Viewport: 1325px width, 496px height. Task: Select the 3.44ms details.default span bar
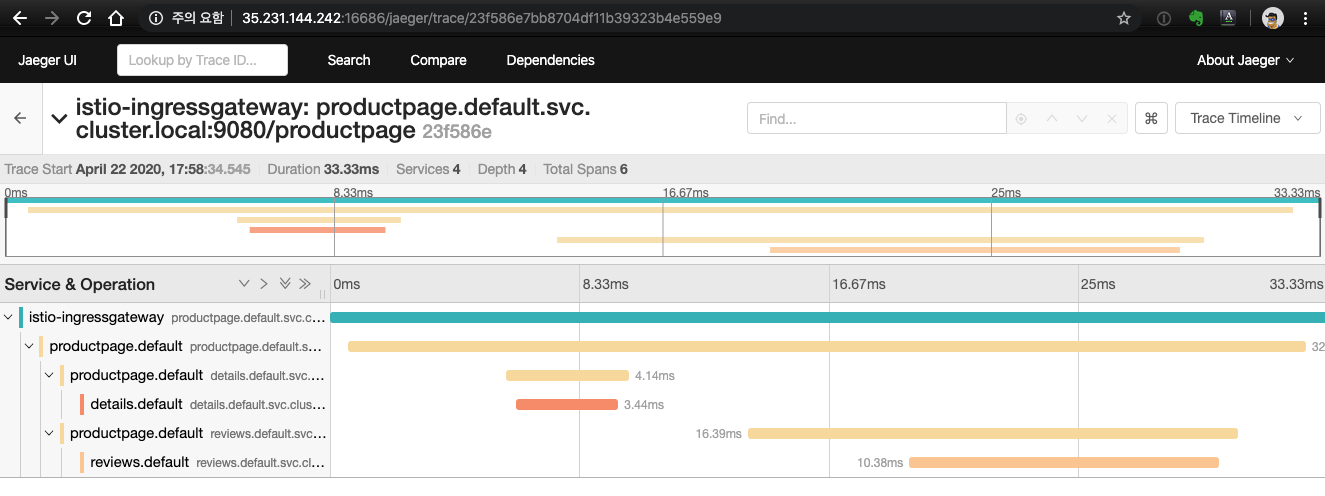[567, 405]
